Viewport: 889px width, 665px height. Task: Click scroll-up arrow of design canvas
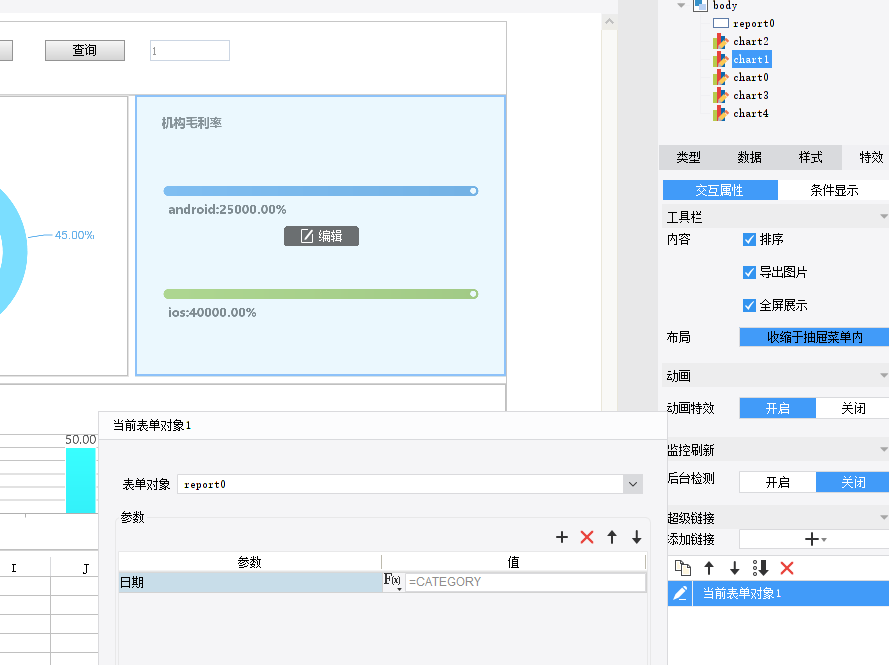click(609, 22)
